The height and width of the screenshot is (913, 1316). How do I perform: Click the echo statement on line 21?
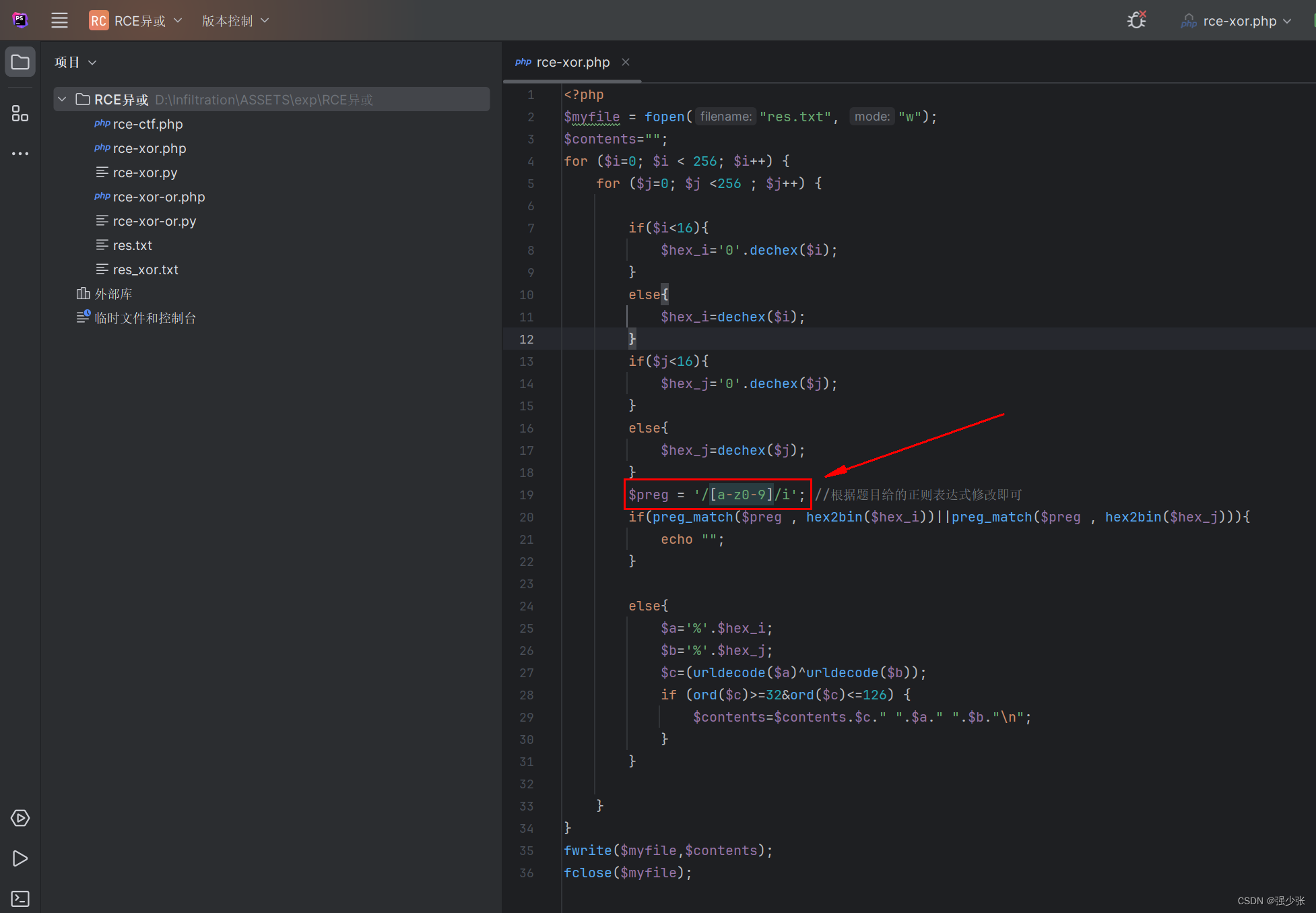(x=692, y=539)
